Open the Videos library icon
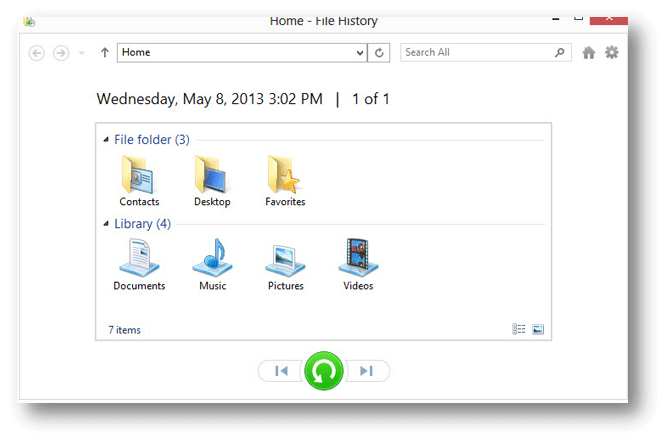Viewport: 668px width, 443px height. 358,257
